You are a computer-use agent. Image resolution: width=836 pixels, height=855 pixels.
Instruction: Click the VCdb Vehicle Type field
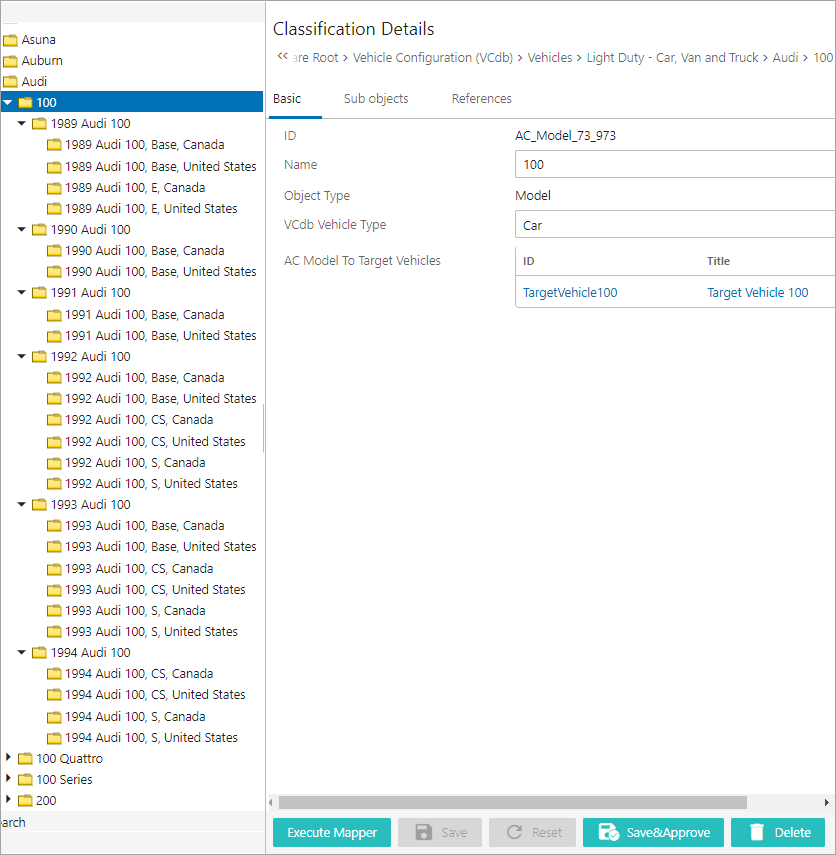pos(675,225)
